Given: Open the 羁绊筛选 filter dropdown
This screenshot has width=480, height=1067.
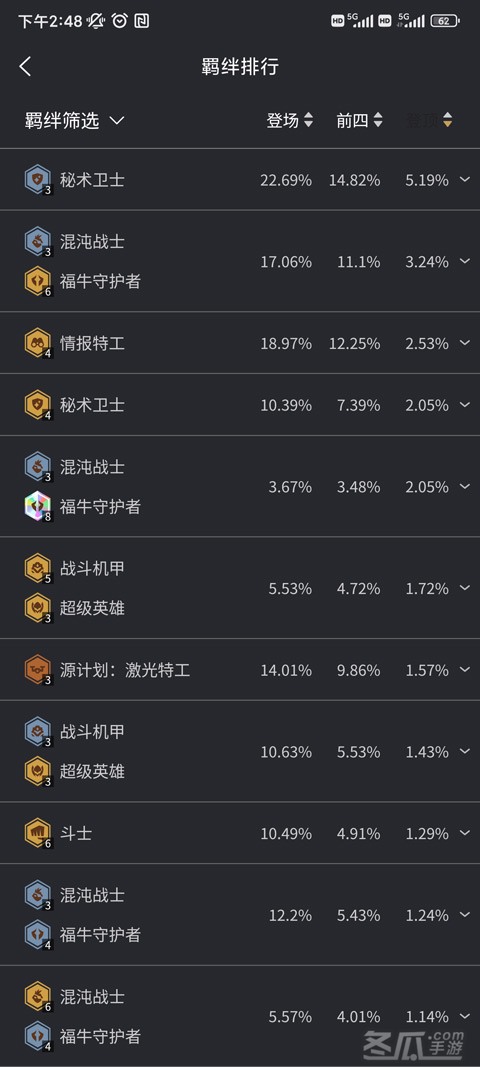Looking at the screenshot, I should coord(75,120).
